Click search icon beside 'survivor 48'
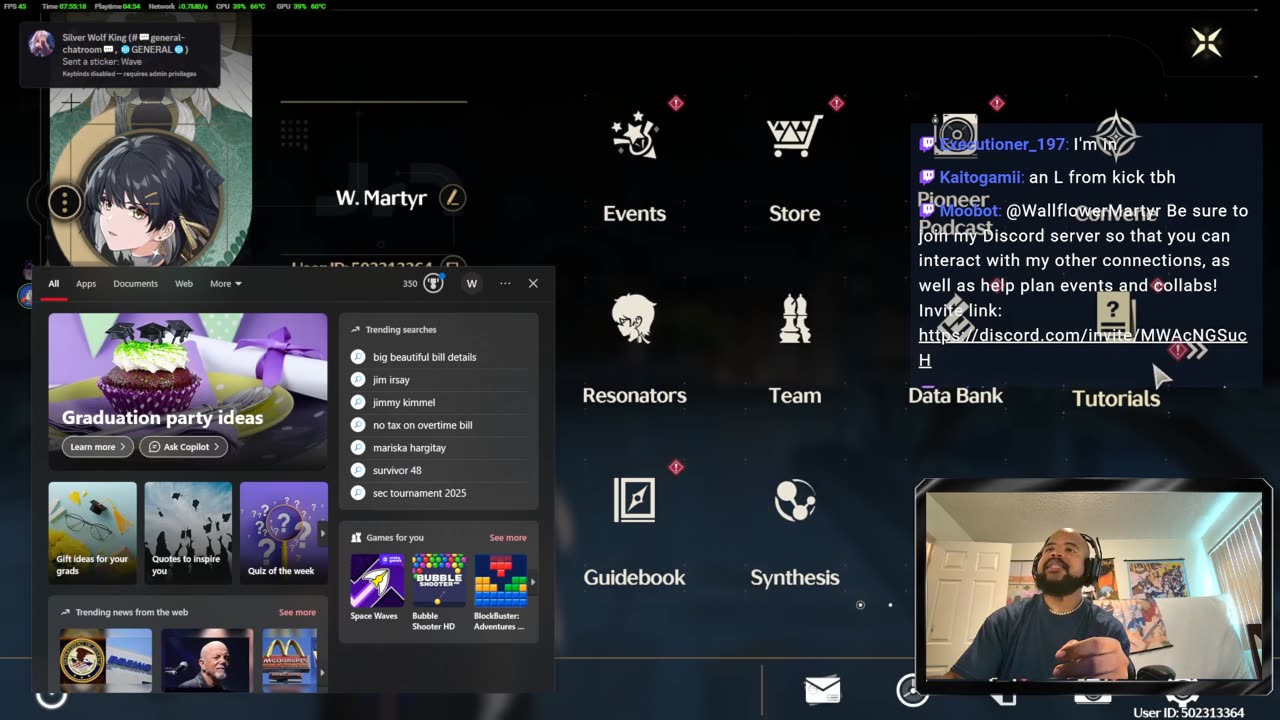Image resolution: width=1280 pixels, height=720 pixels. [358, 470]
